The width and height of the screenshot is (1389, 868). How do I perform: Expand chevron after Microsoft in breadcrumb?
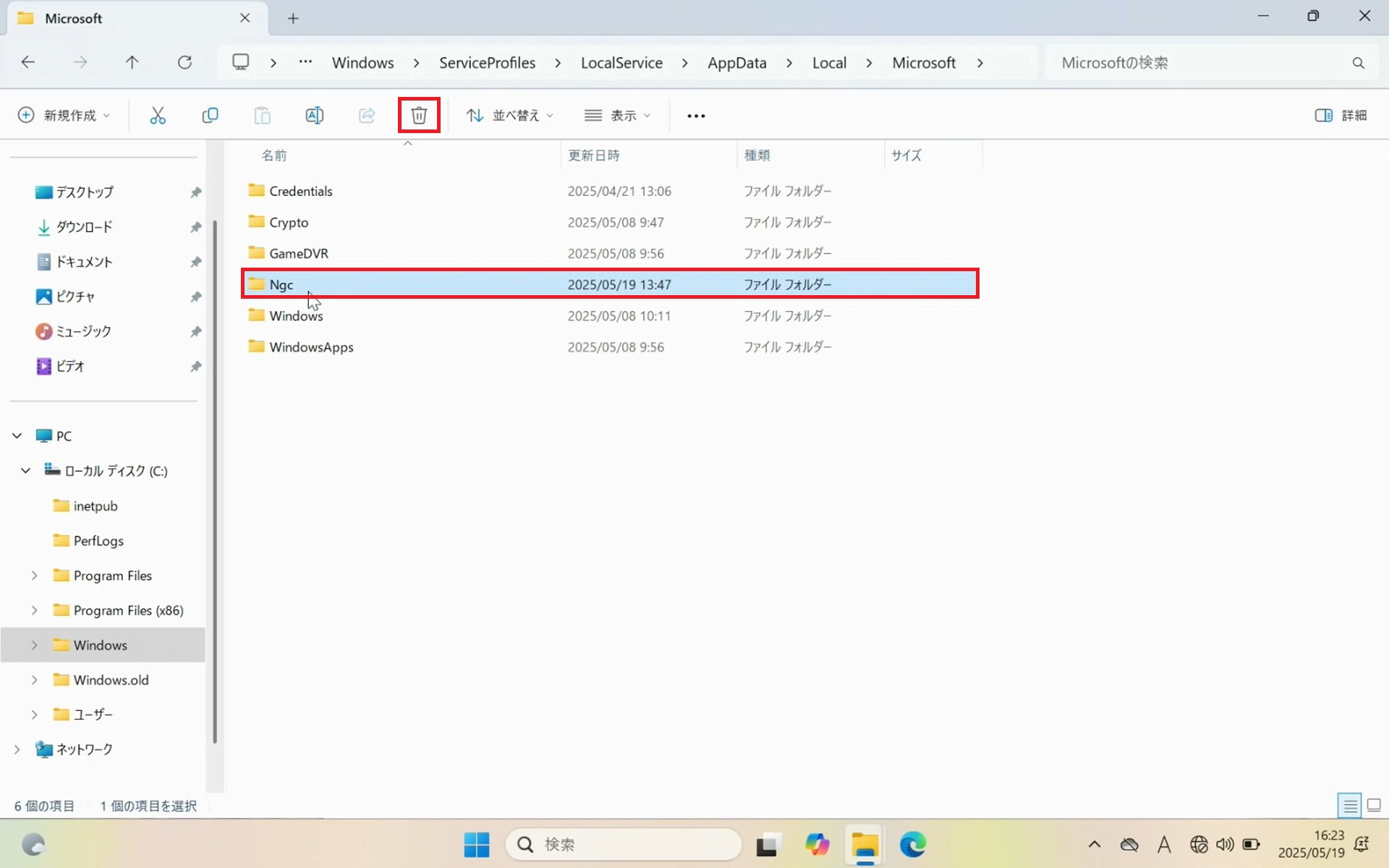tap(980, 63)
